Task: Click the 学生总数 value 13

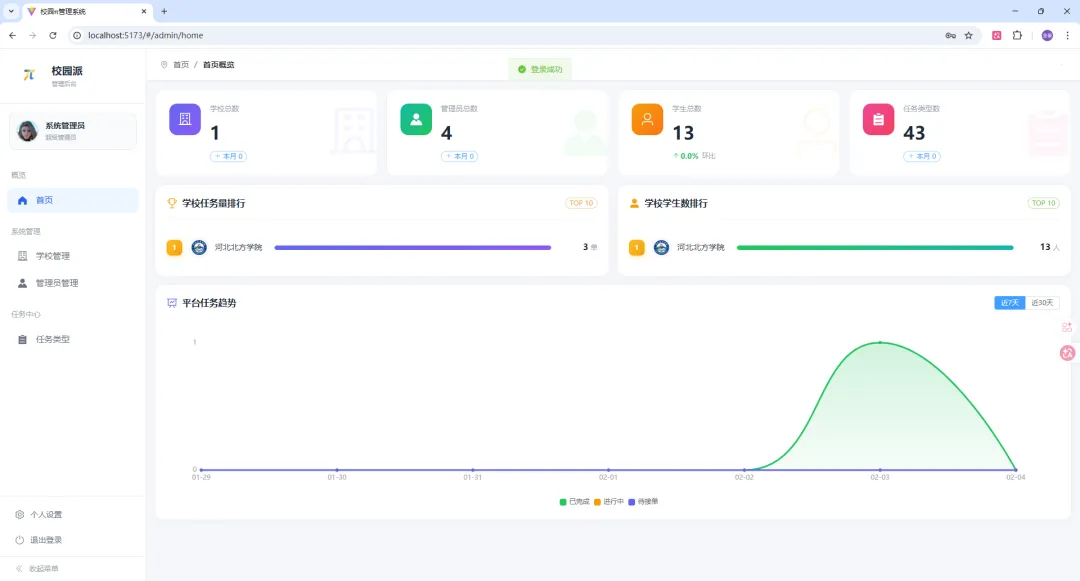Action: tap(683, 133)
